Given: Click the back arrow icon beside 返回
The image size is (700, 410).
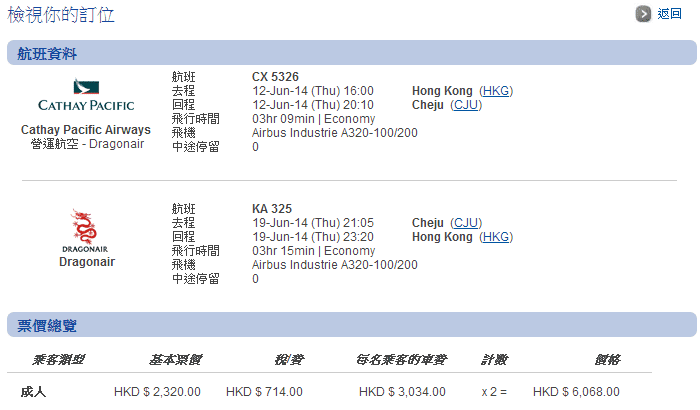Looking at the screenshot, I should click(x=644, y=14).
